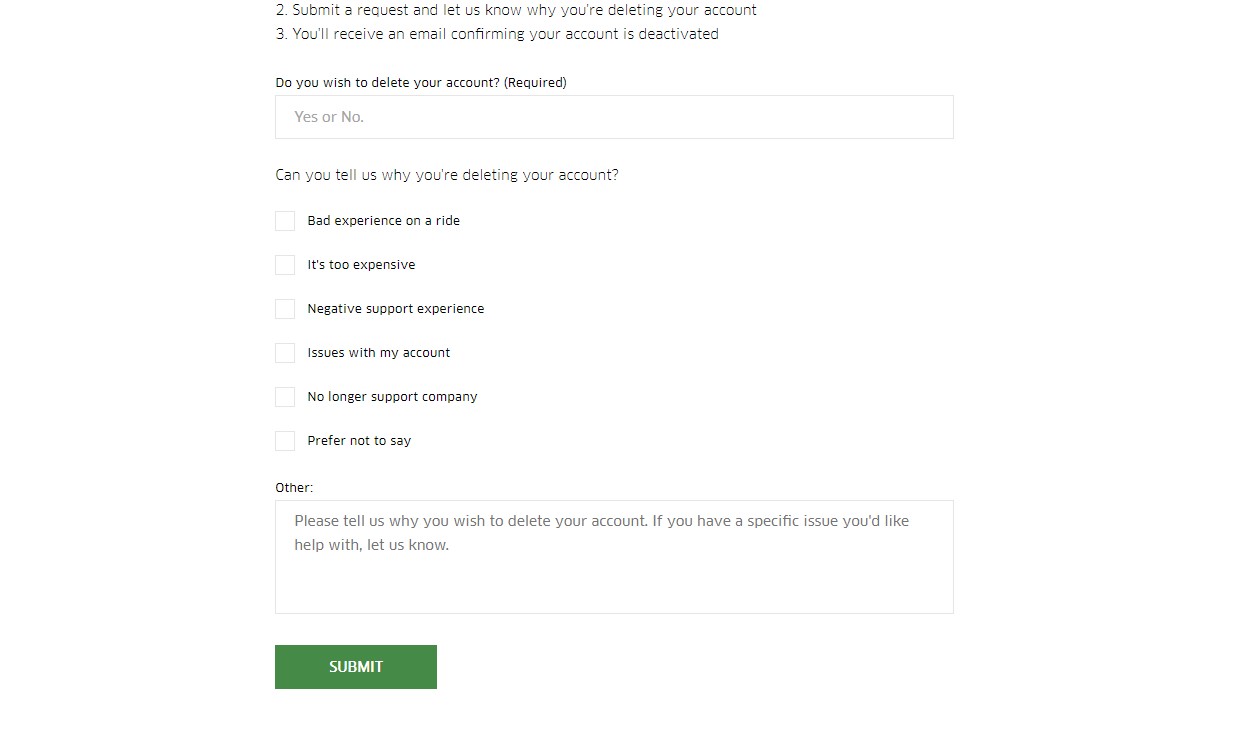
Task: Enable the Negative support experience checkbox
Action: pyautogui.click(x=285, y=309)
